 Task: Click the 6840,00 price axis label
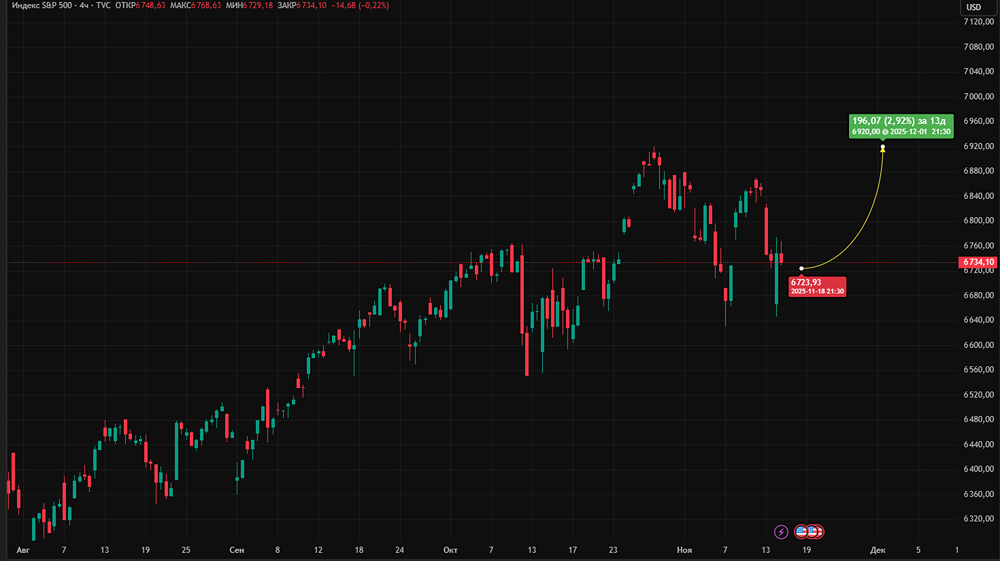click(x=978, y=196)
